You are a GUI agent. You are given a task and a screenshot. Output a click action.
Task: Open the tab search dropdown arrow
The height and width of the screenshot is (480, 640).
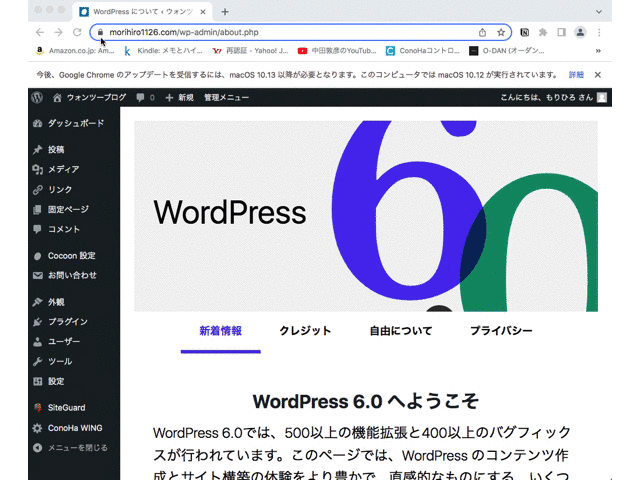point(599,12)
